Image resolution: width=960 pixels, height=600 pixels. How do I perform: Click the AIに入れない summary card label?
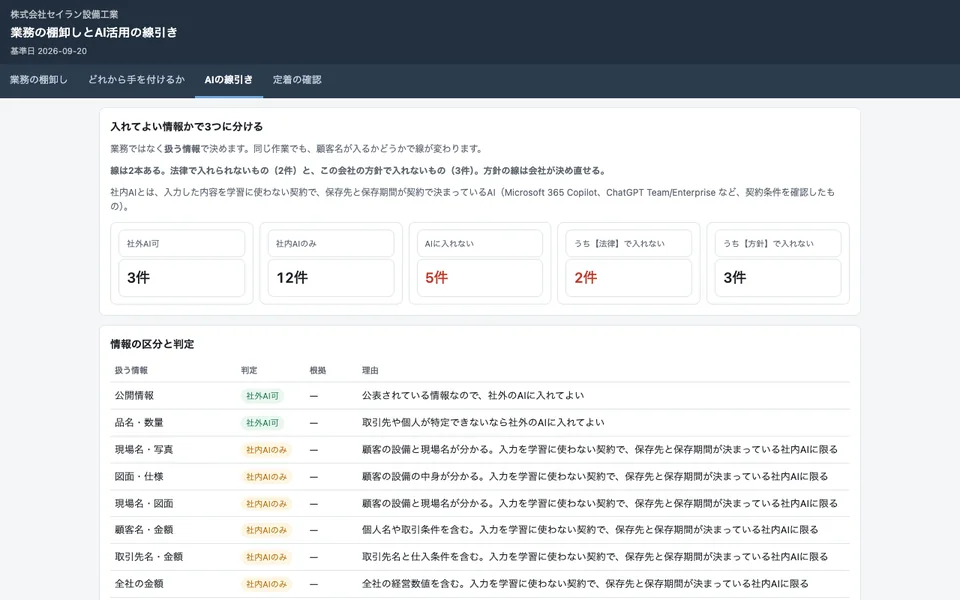pos(449,244)
